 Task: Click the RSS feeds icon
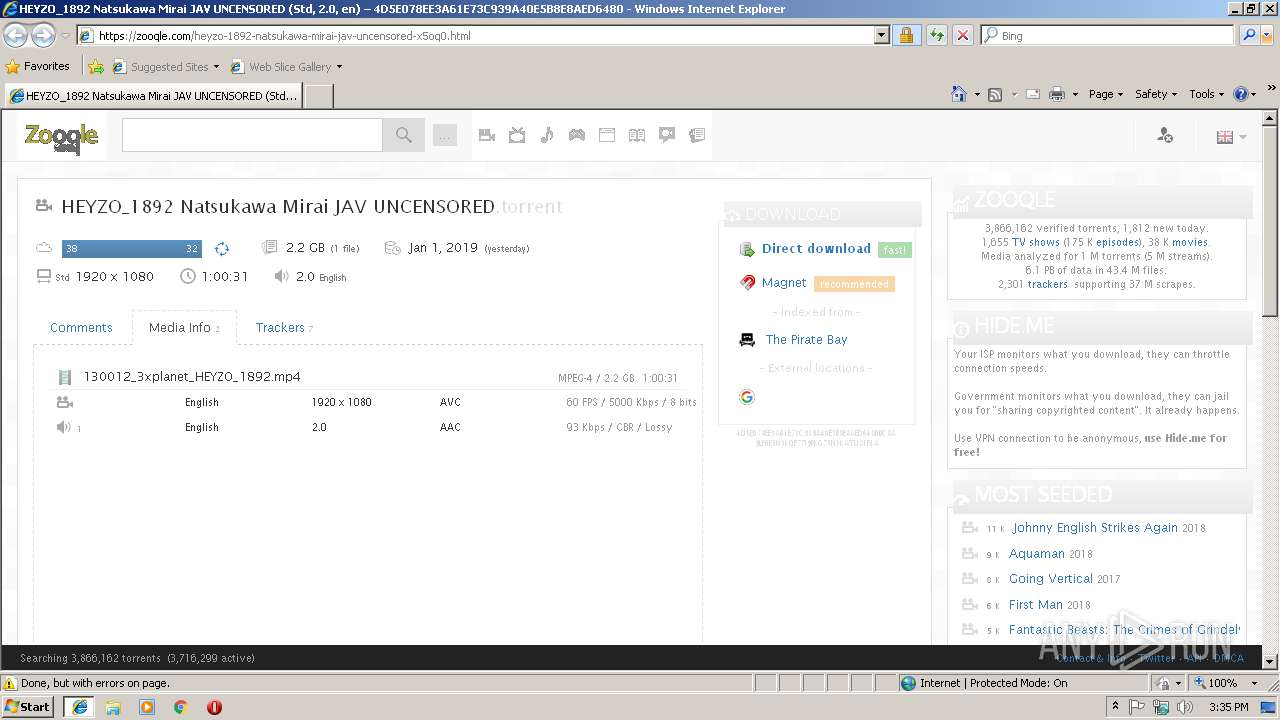click(x=995, y=94)
